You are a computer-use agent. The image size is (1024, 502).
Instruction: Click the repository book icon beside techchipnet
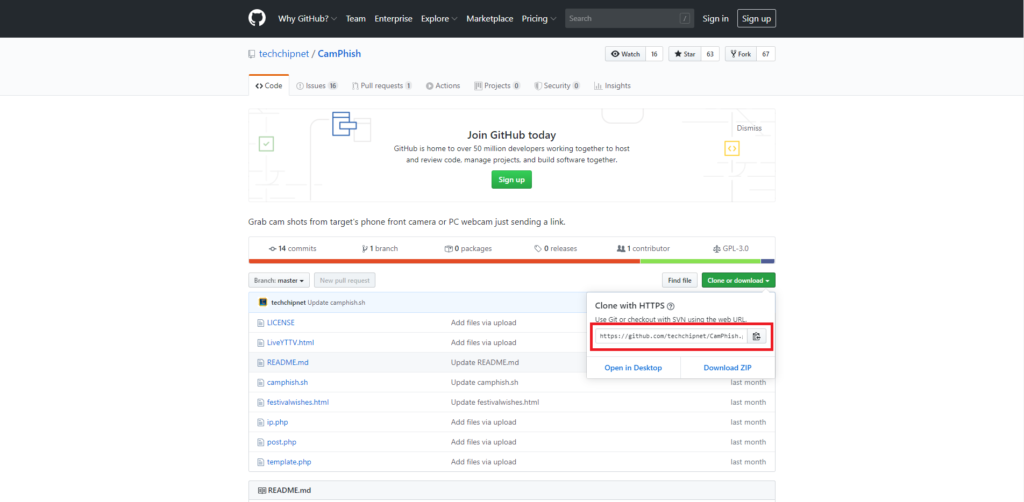pyautogui.click(x=251, y=54)
